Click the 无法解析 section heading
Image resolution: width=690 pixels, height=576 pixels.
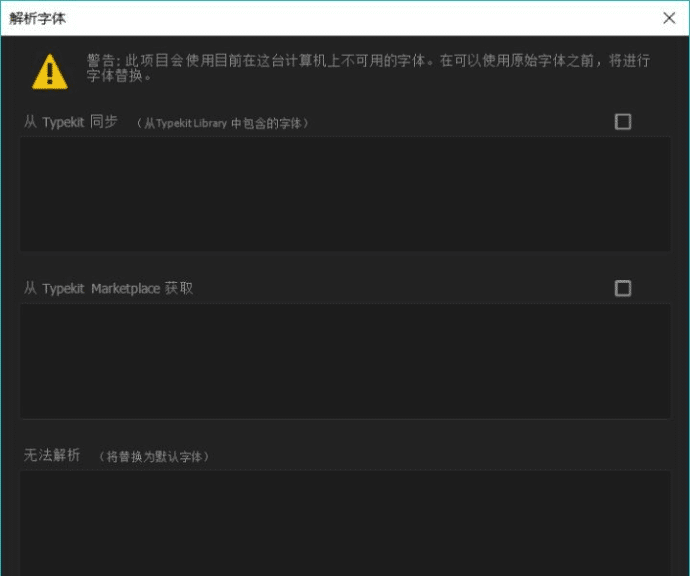(52, 455)
